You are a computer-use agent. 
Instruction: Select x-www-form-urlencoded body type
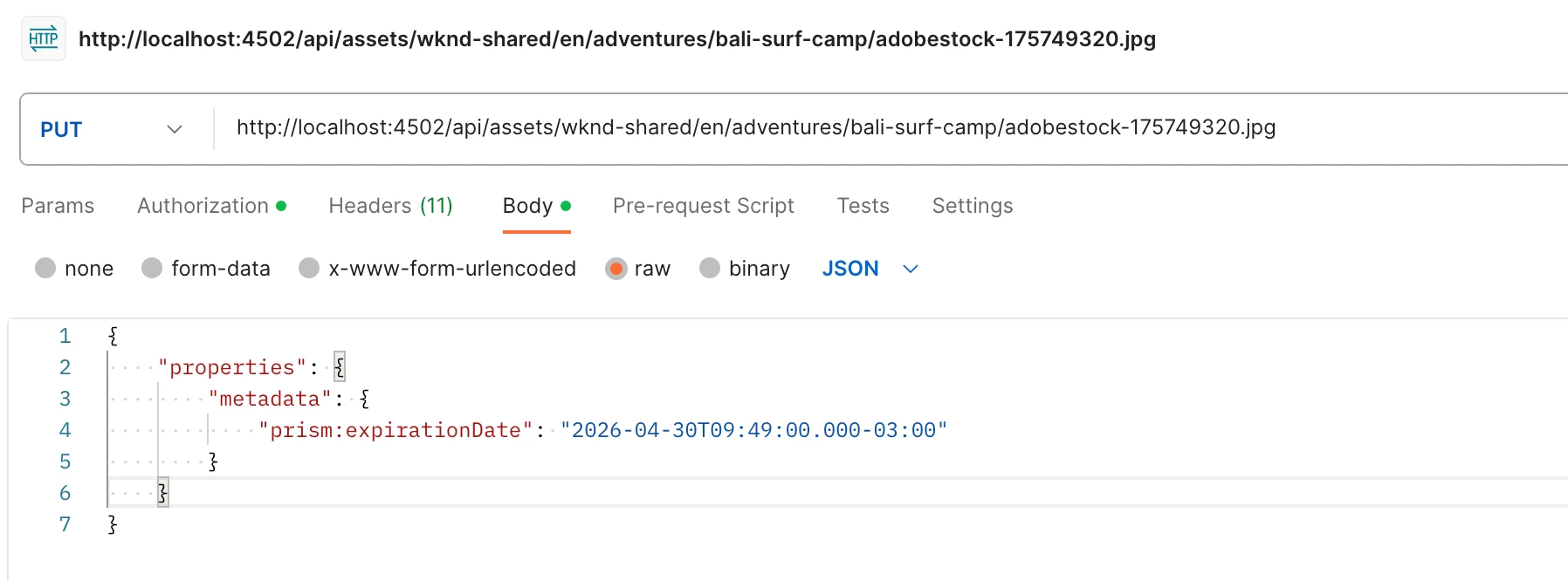309,269
